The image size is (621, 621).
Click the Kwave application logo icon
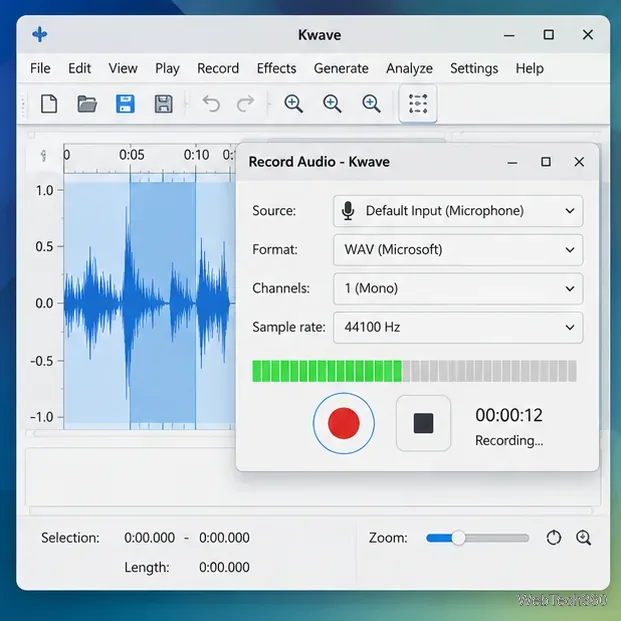coord(40,34)
